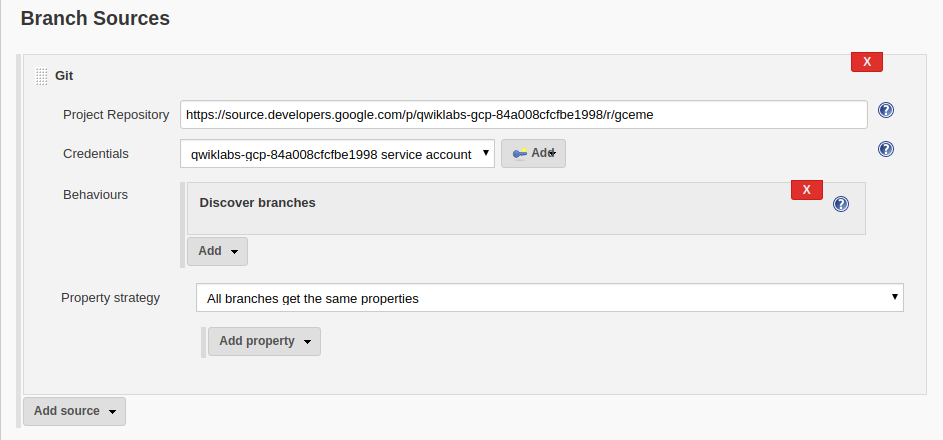Open help for Project Repository field
The width and height of the screenshot is (943, 440).
(x=886, y=110)
